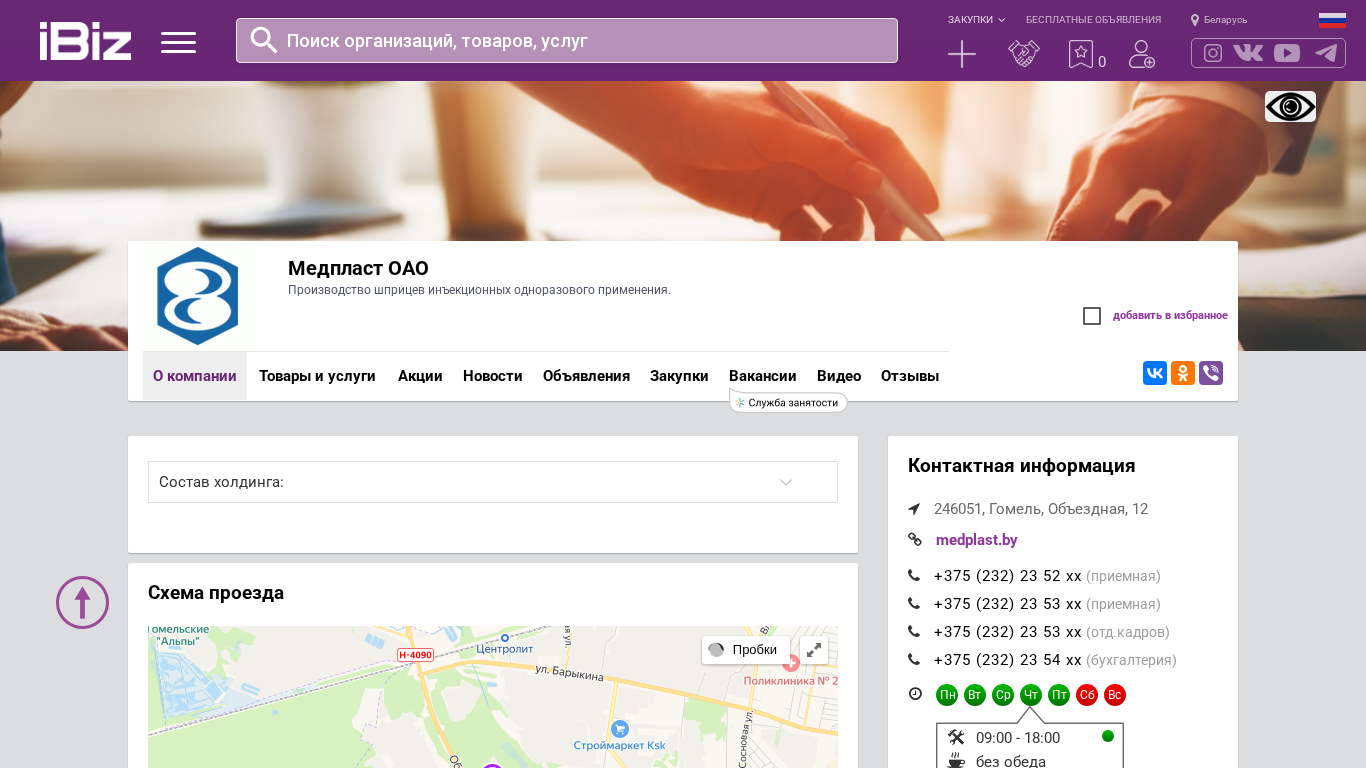Image resolution: width=1366 pixels, height=768 pixels.
Task: Click the handshake icon in header
Action: 1024,54
